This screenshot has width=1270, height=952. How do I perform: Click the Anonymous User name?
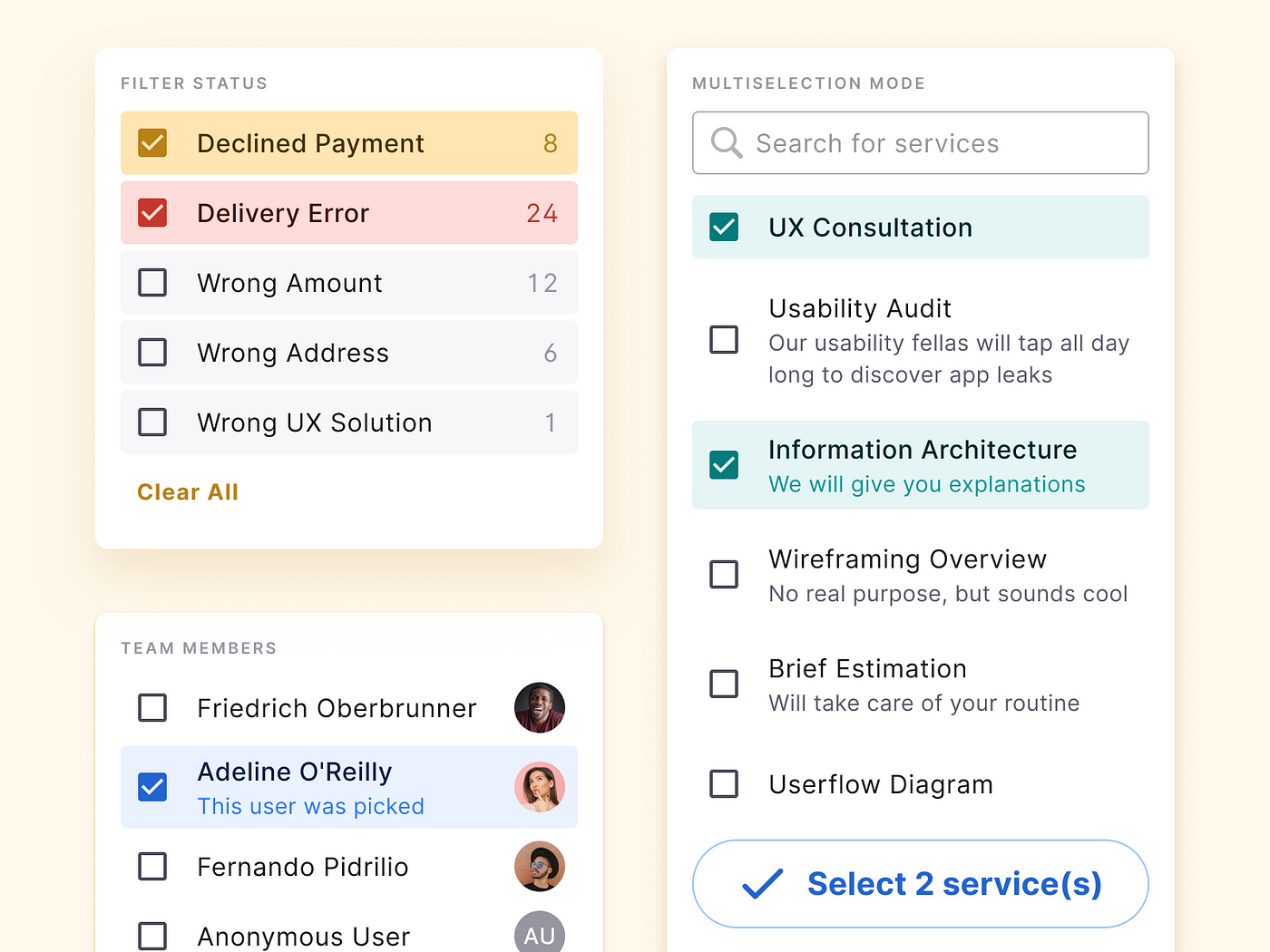304,937
